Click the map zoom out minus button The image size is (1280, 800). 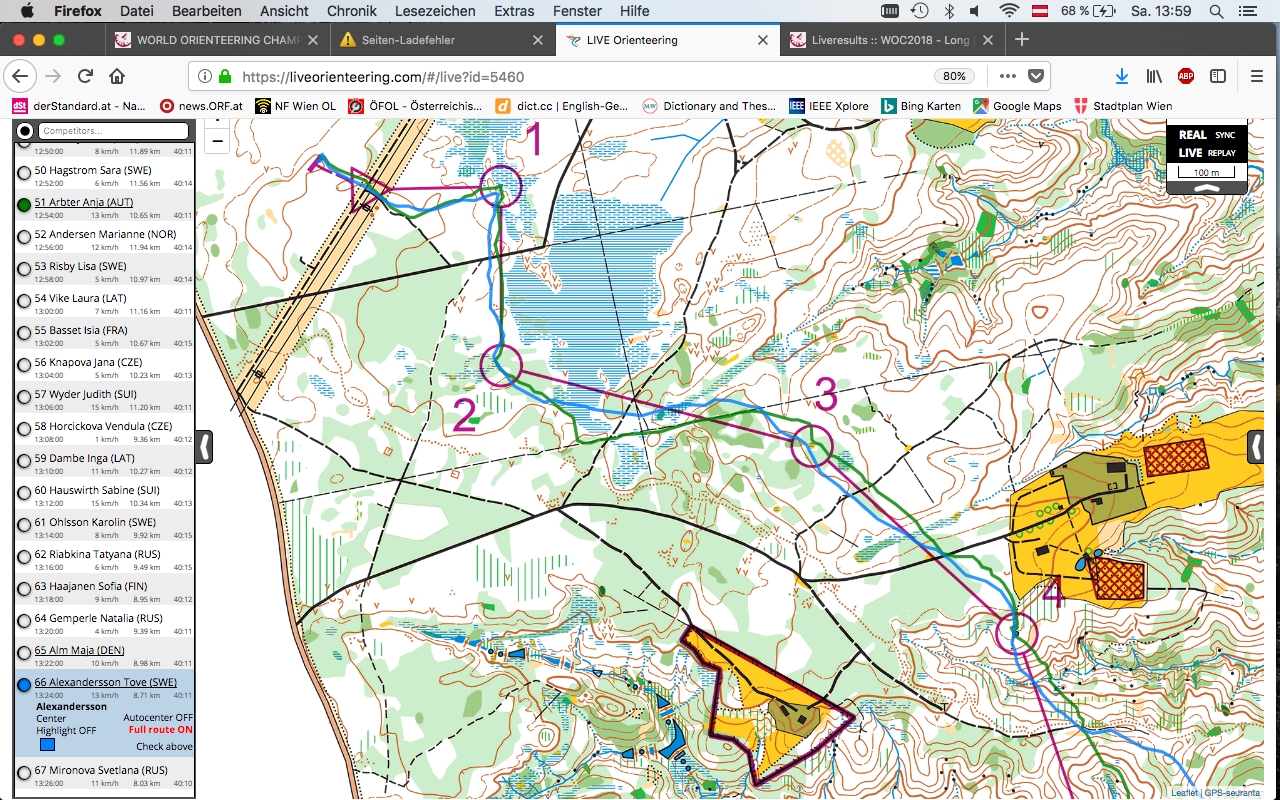click(x=217, y=142)
